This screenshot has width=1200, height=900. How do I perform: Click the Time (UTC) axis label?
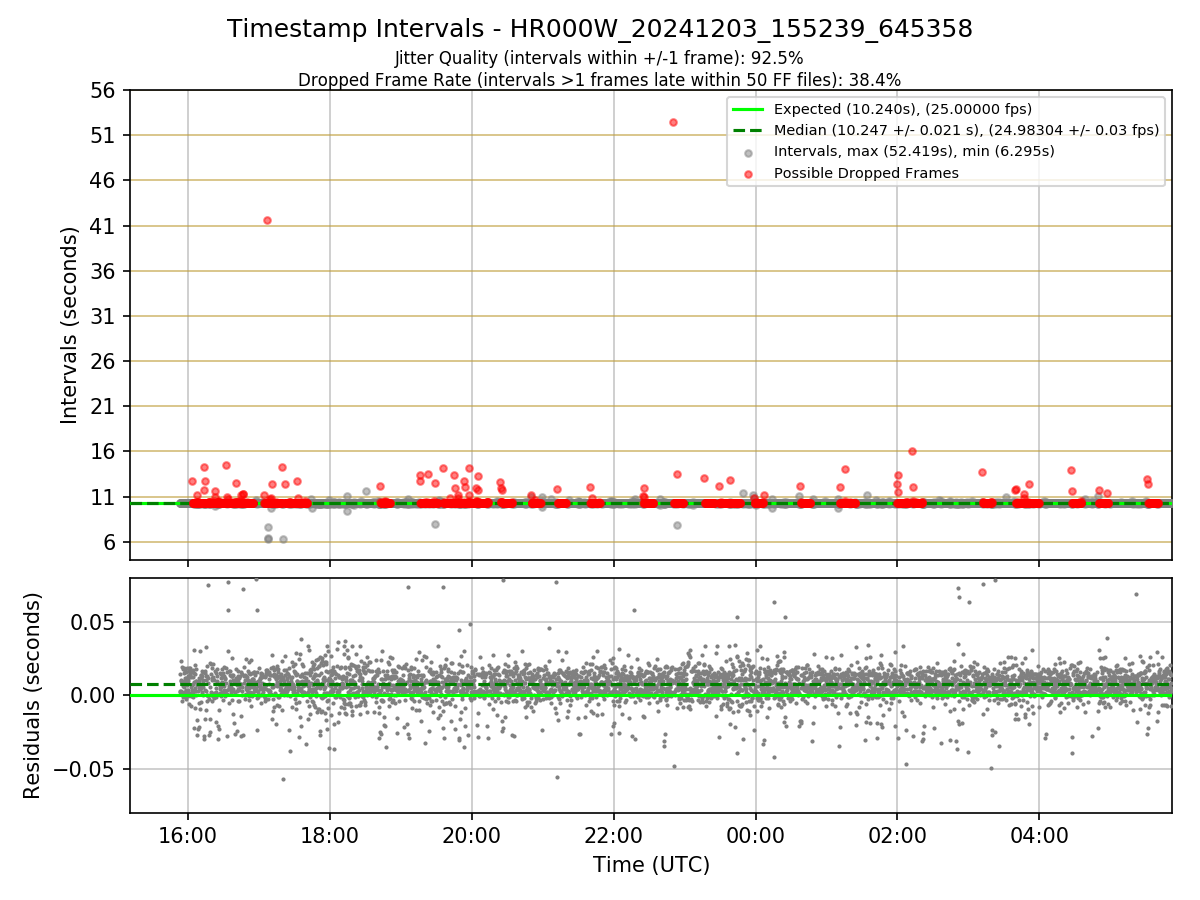[x=651, y=865]
